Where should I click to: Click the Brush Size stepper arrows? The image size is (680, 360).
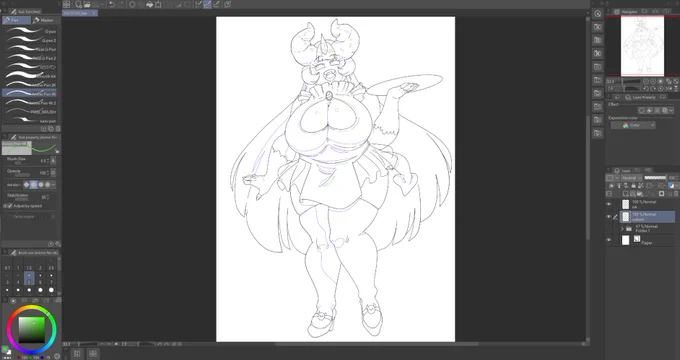[x=48, y=161]
